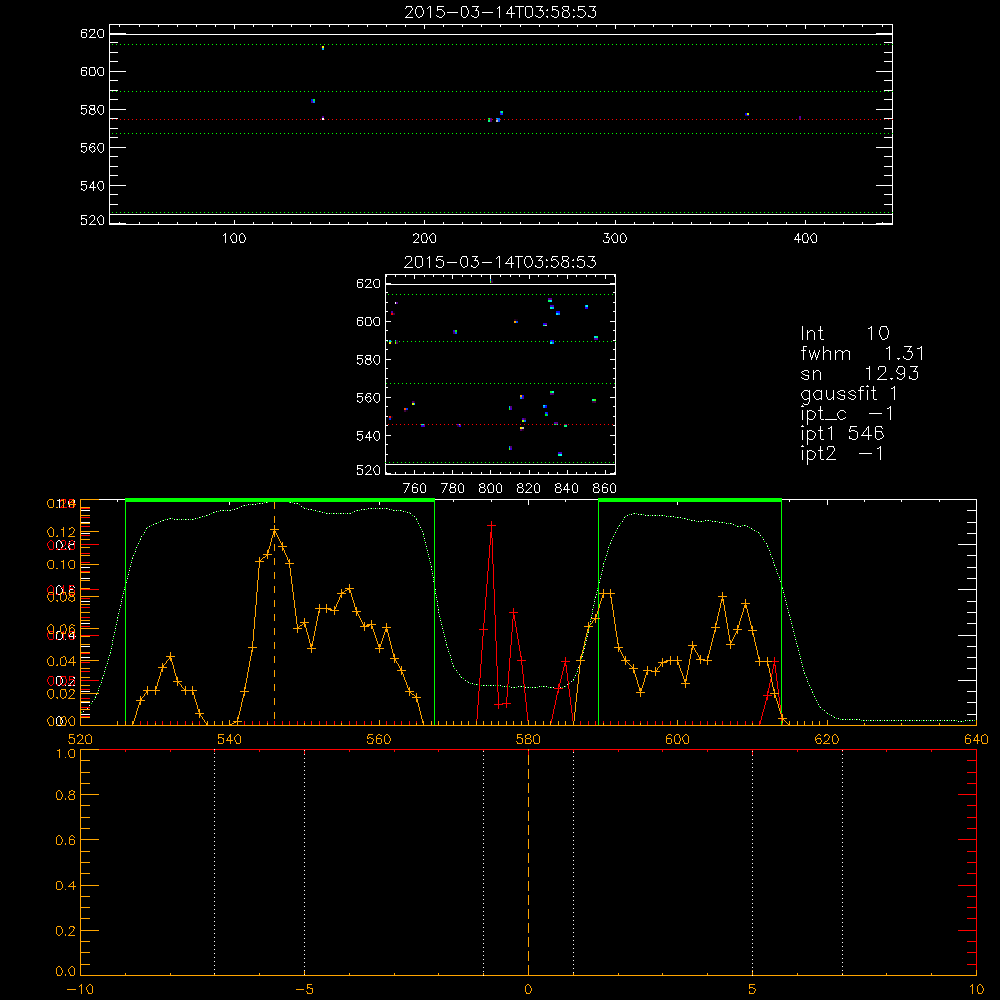
Task: Click the orange dashed line at zero in bottom plot
Action: pos(528,862)
